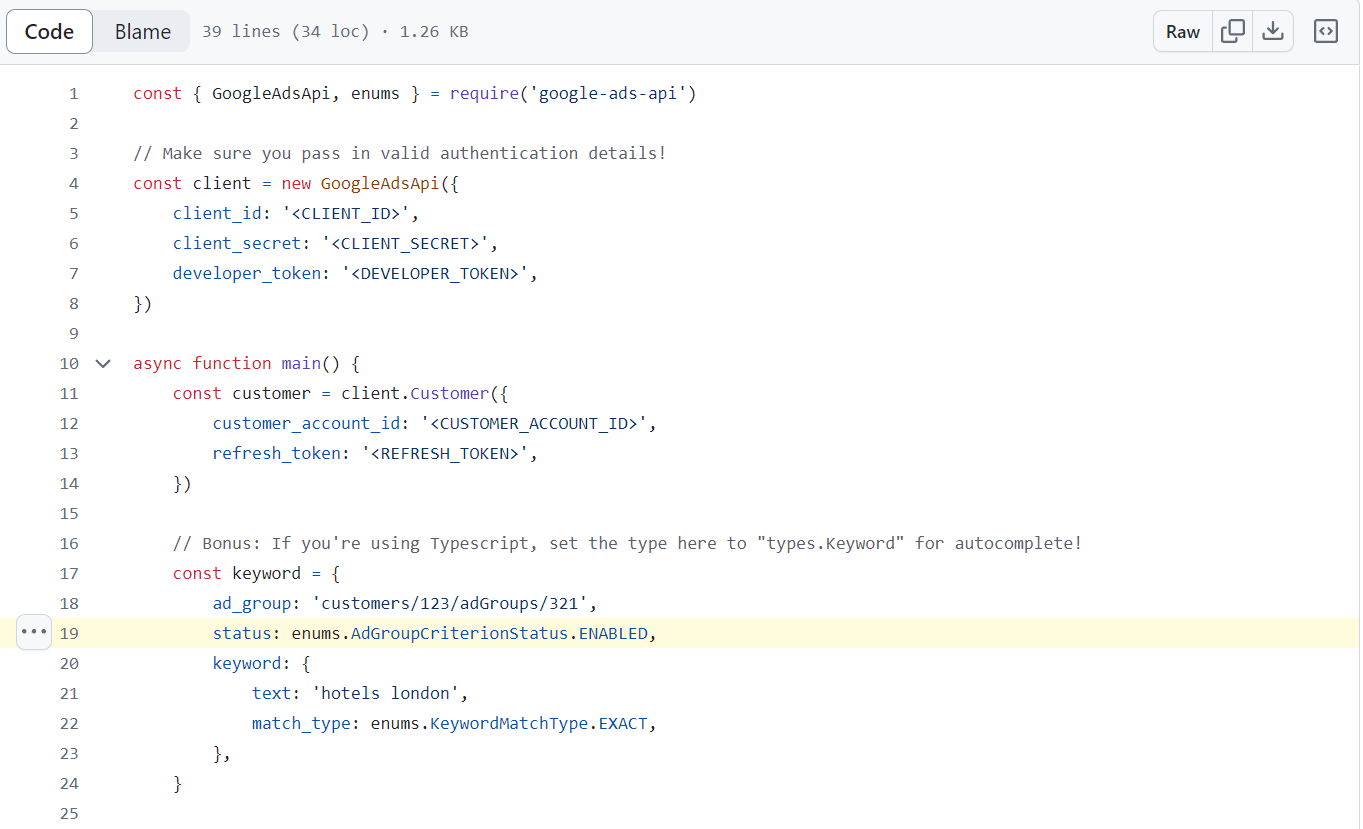The width and height of the screenshot is (1363, 829).
Task: Click the ad_group property name
Action: (252, 603)
